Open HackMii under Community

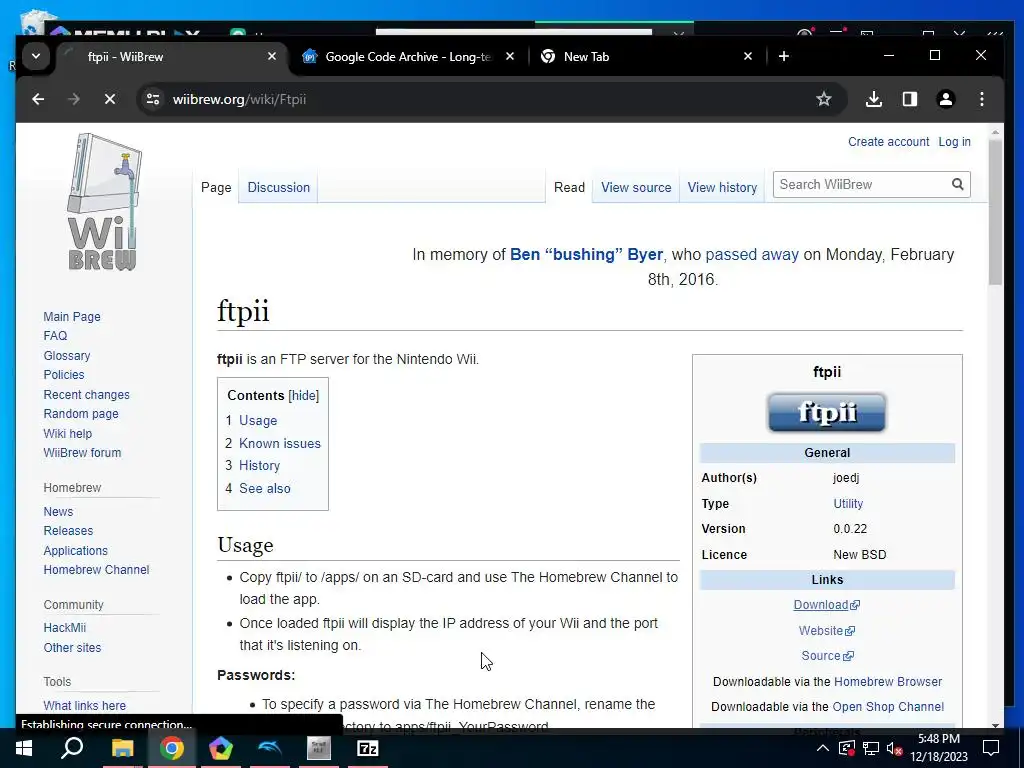(65, 628)
